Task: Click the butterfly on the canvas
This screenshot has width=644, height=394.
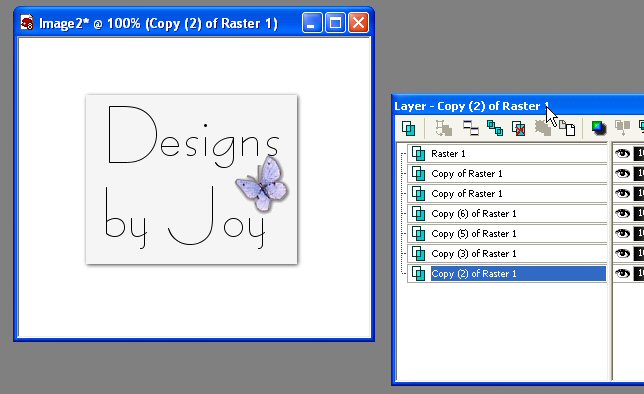Action: [x=263, y=184]
